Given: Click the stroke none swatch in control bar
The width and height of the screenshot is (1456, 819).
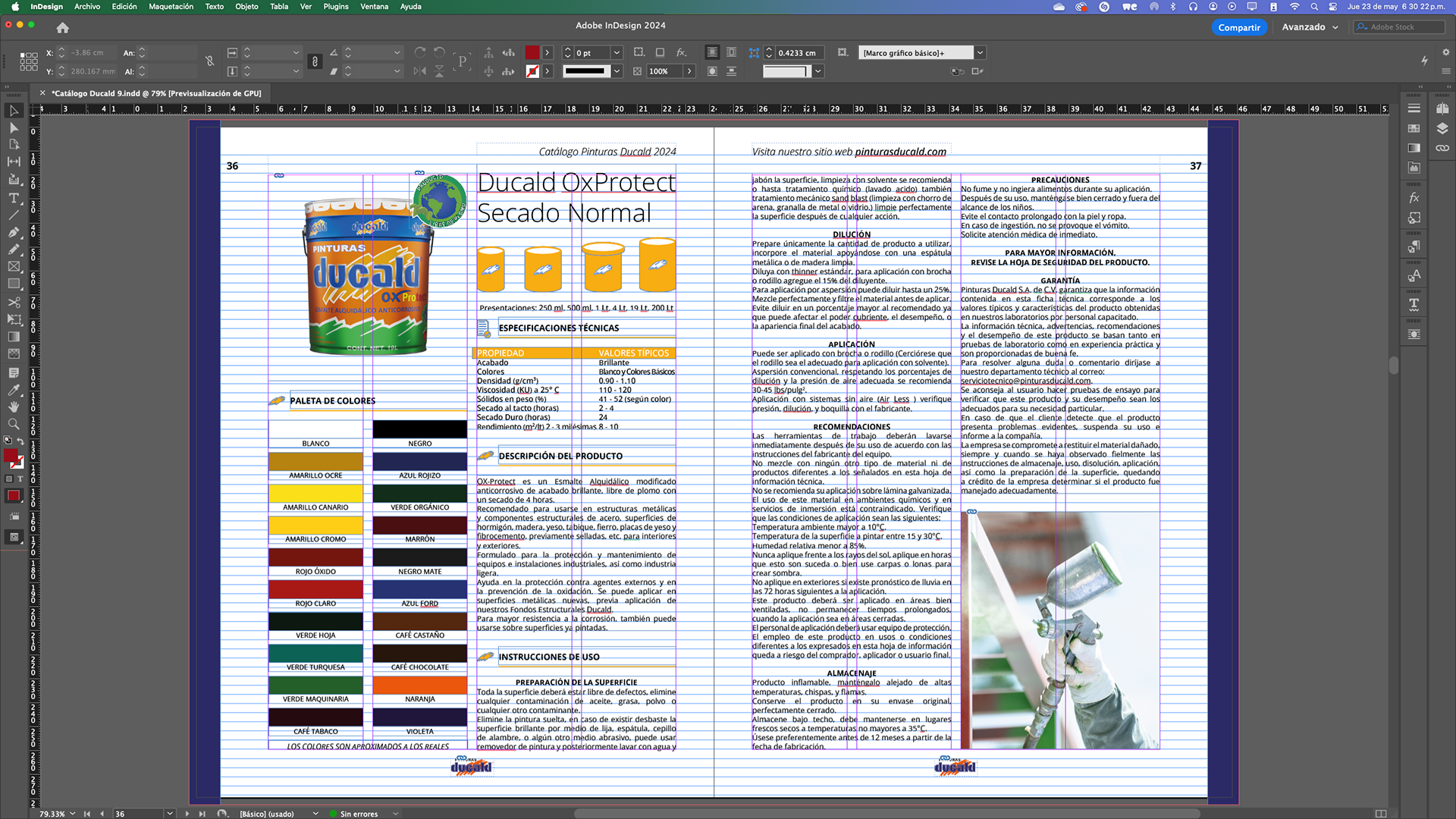Looking at the screenshot, I should pos(532,71).
